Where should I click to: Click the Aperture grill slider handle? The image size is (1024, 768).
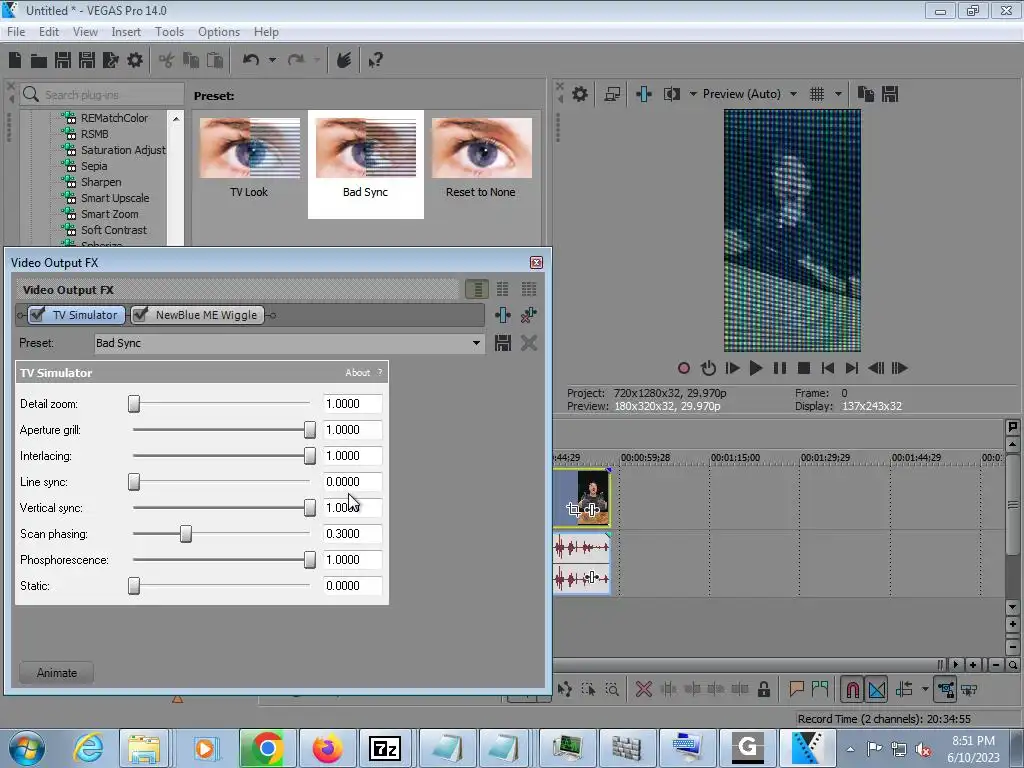(x=310, y=430)
